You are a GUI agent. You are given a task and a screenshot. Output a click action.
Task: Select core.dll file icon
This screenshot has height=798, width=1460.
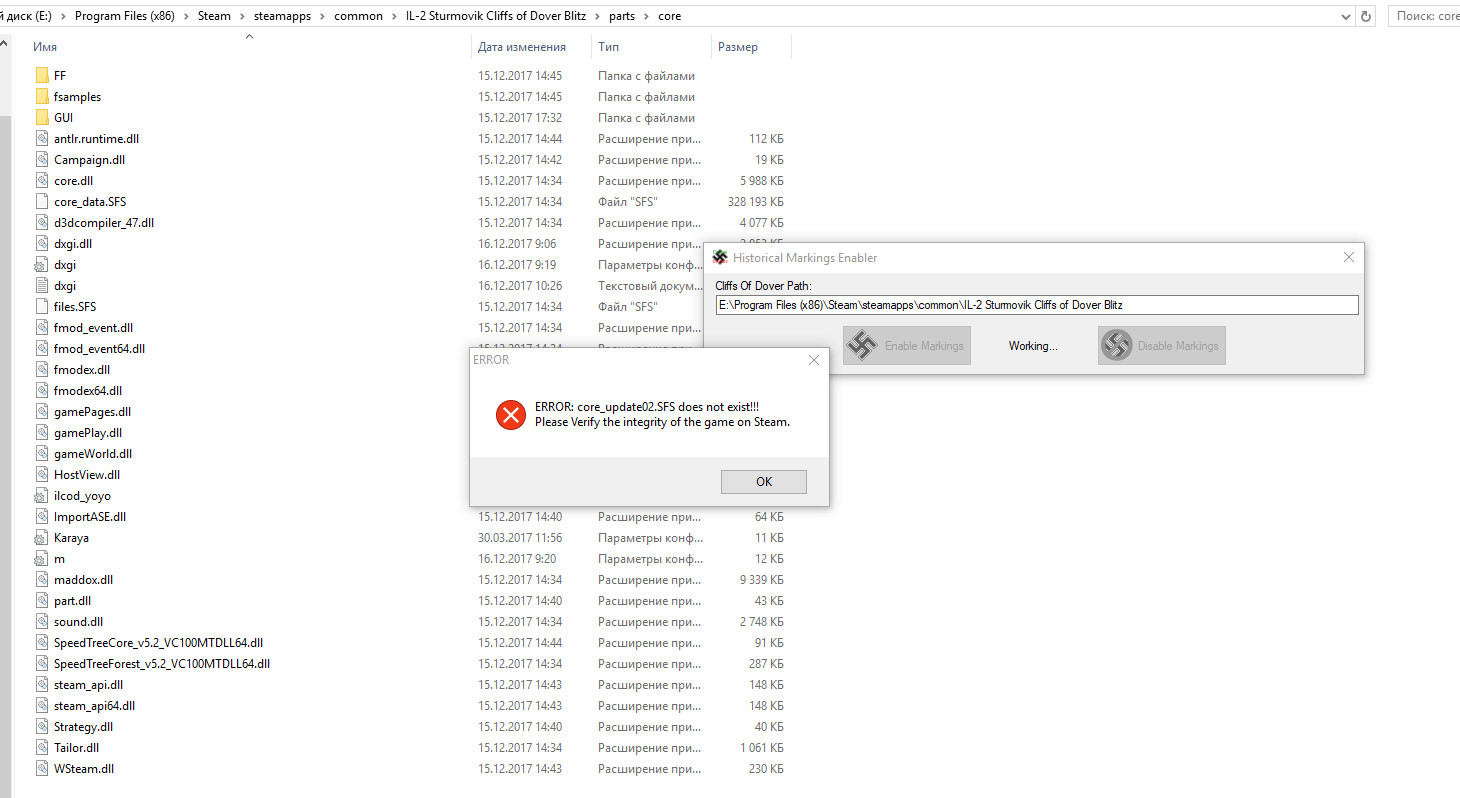click(41, 181)
